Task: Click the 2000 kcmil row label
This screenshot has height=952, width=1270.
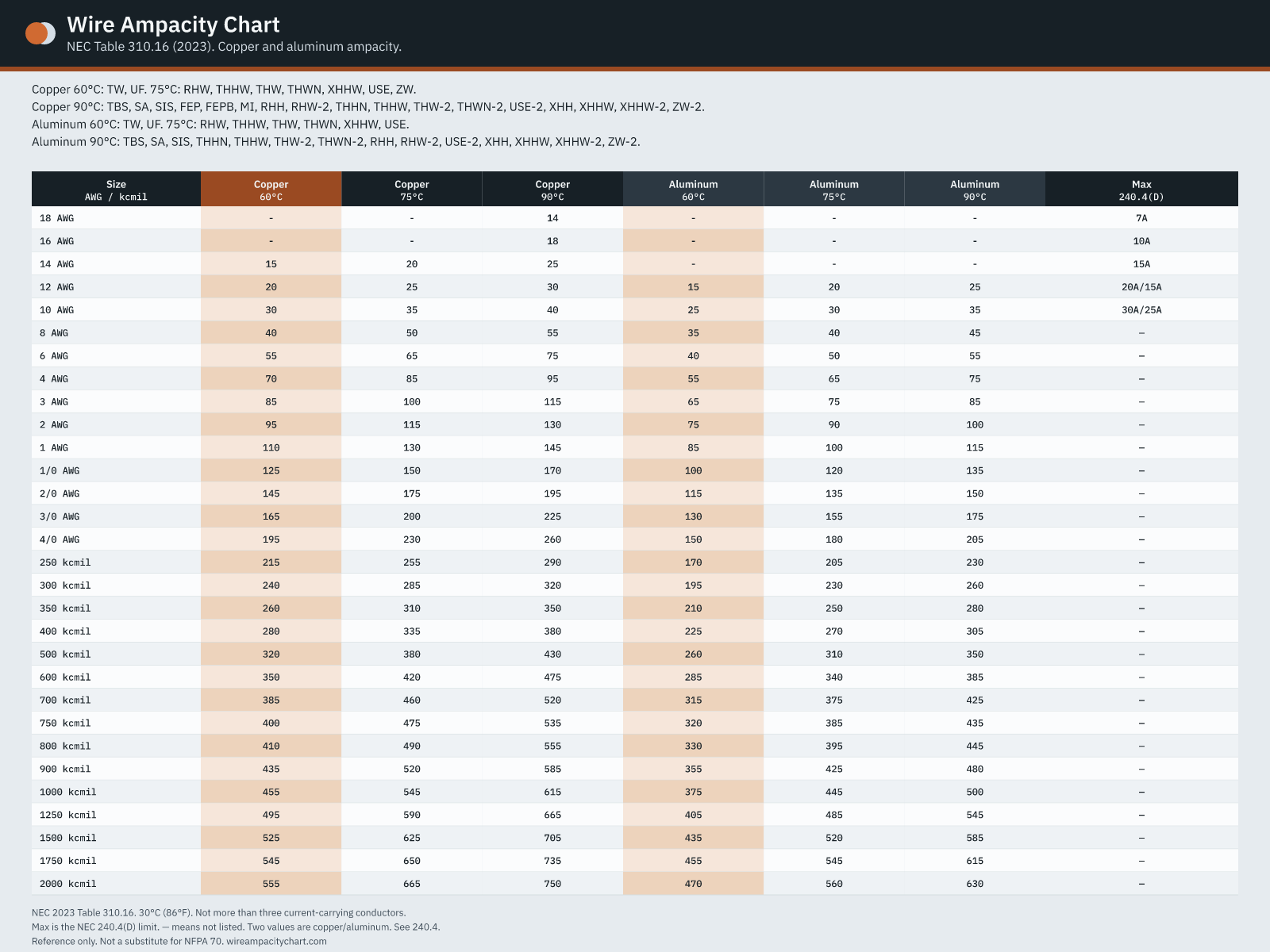Action: tap(68, 885)
